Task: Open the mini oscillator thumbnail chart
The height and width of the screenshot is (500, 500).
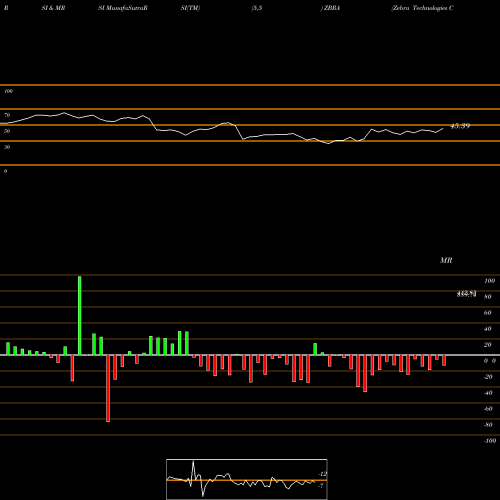Action: coord(247,479)
